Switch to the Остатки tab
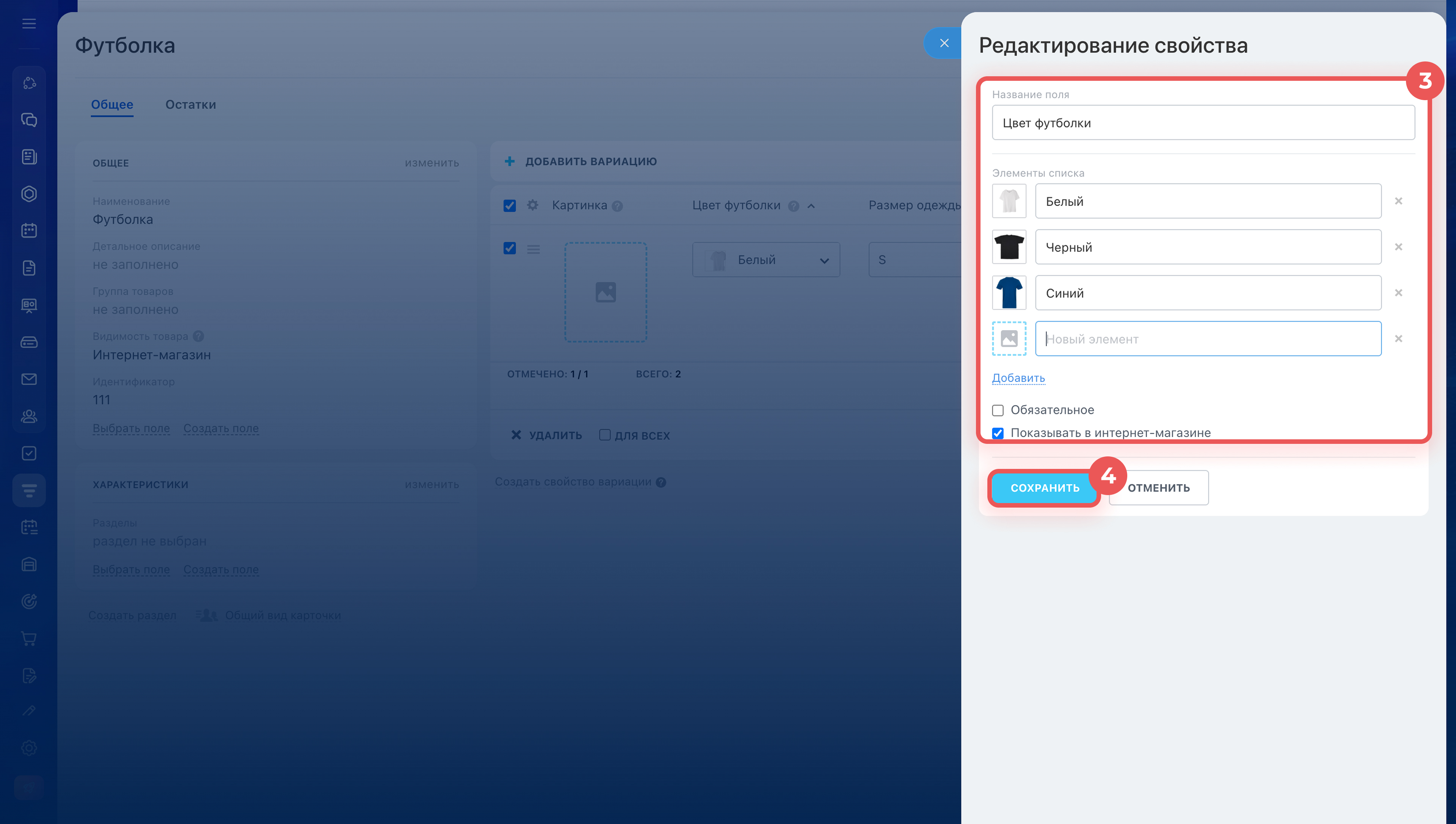 coord(191,105)
